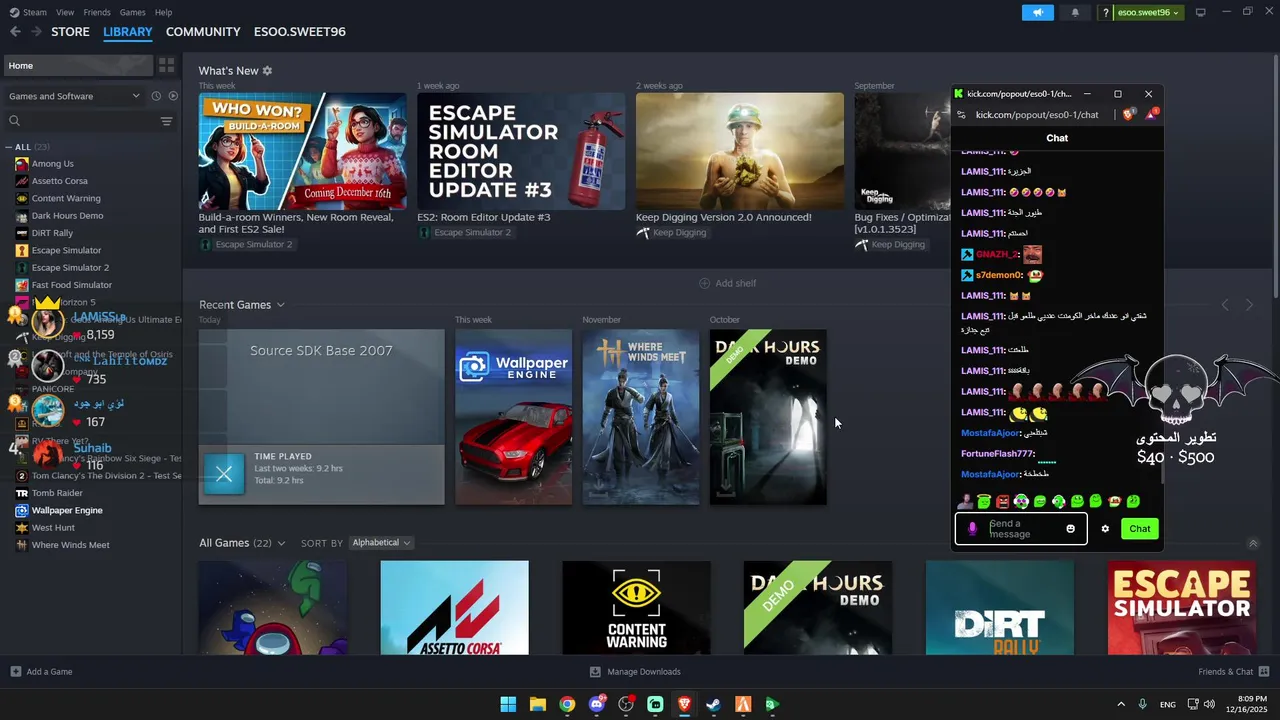Screen dimensions: 1280x720
Task: Filter library by ready to play icon
Action: [x=173, y=96]
